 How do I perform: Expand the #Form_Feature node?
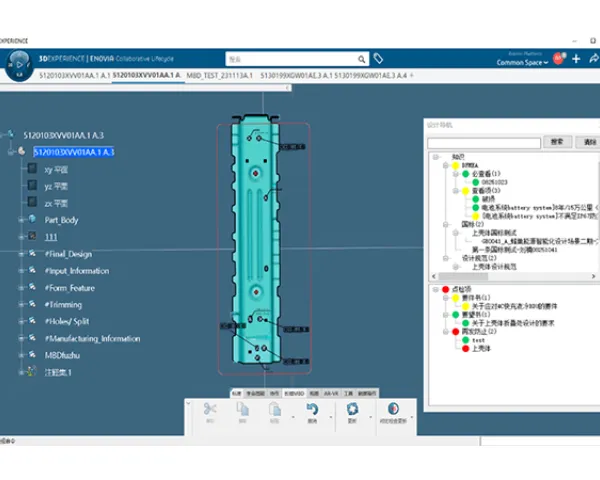point(21,287)
